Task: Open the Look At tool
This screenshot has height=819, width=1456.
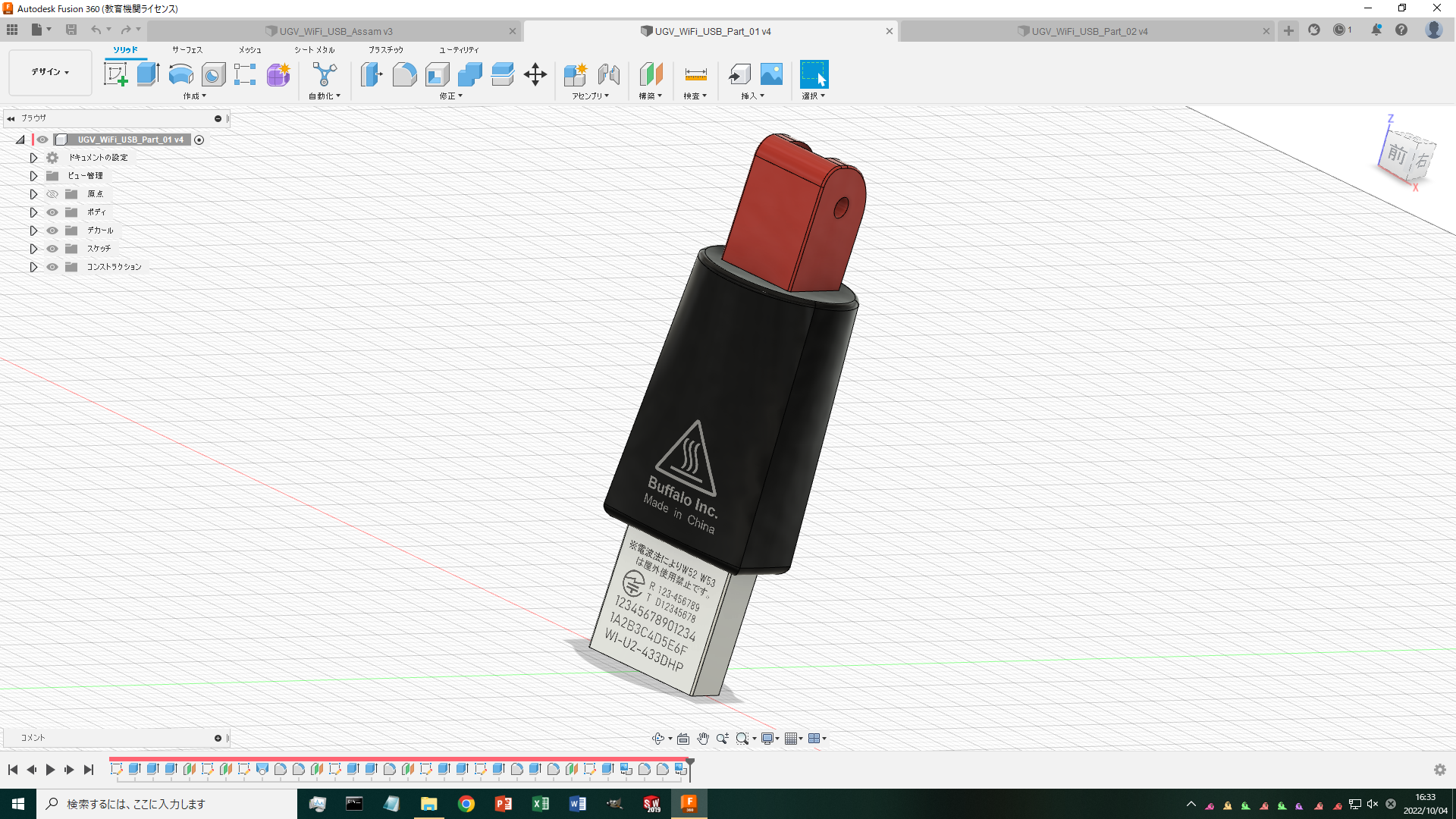Action: (683, 739)
